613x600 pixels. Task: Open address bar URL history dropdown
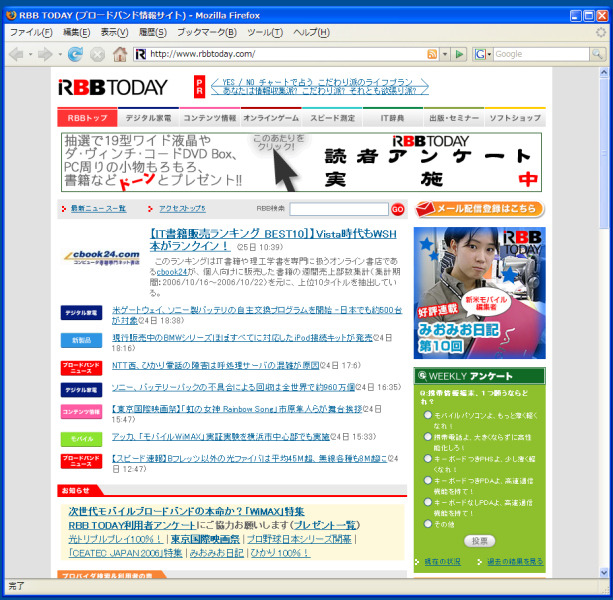coord(445,54)
